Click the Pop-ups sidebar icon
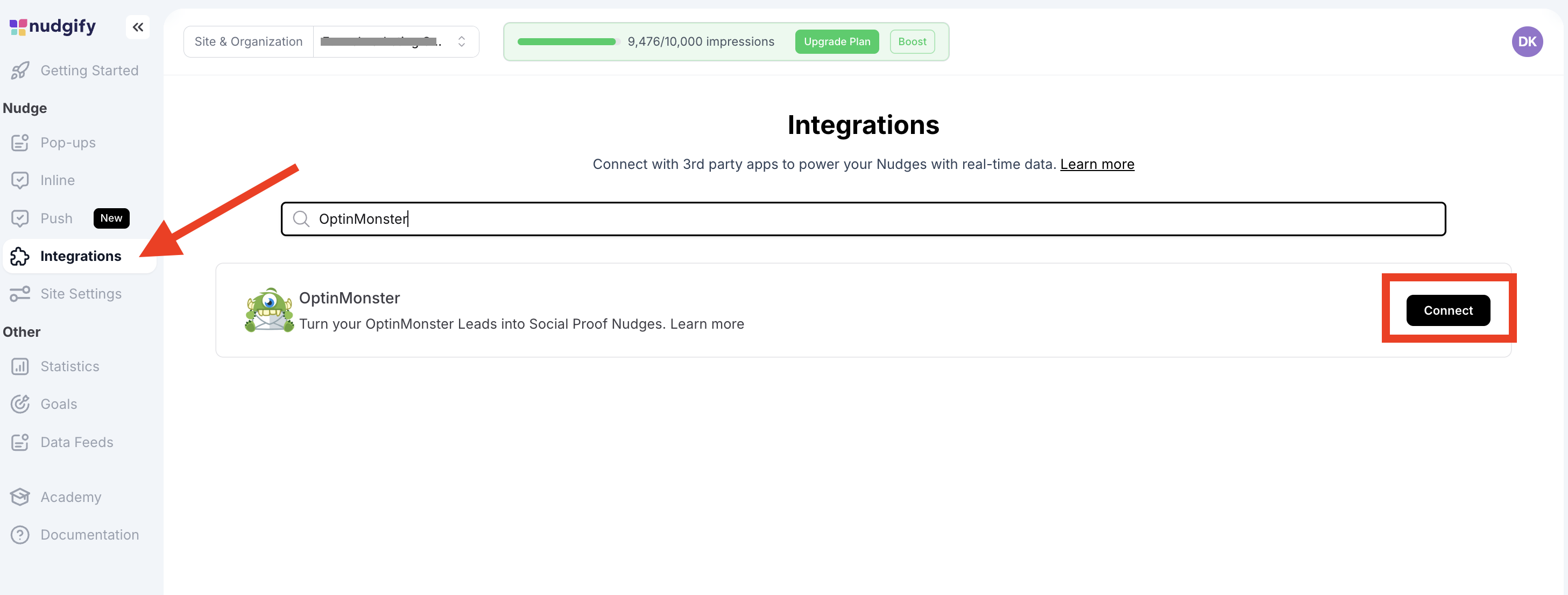1568x595 pixels. click(x=19, y=143)
